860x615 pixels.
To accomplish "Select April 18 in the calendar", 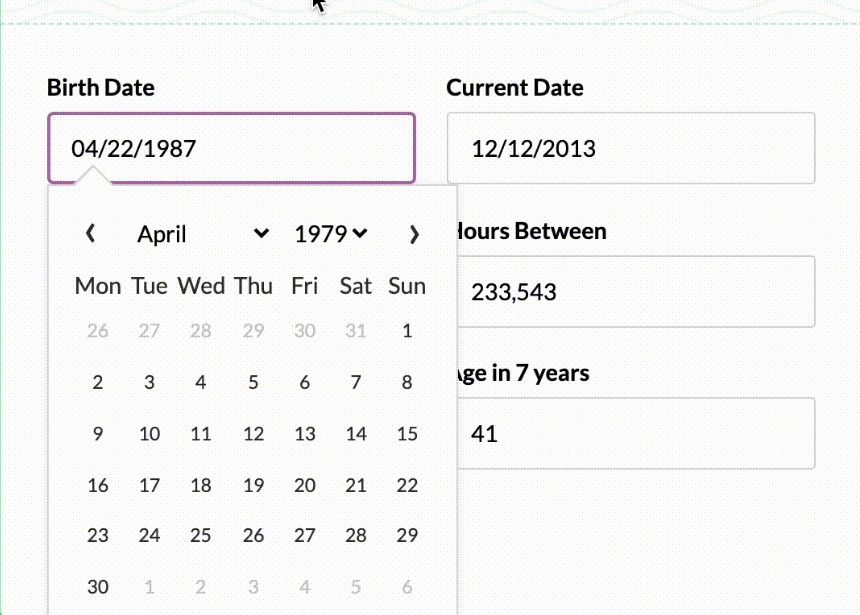I will pos(201,485).
